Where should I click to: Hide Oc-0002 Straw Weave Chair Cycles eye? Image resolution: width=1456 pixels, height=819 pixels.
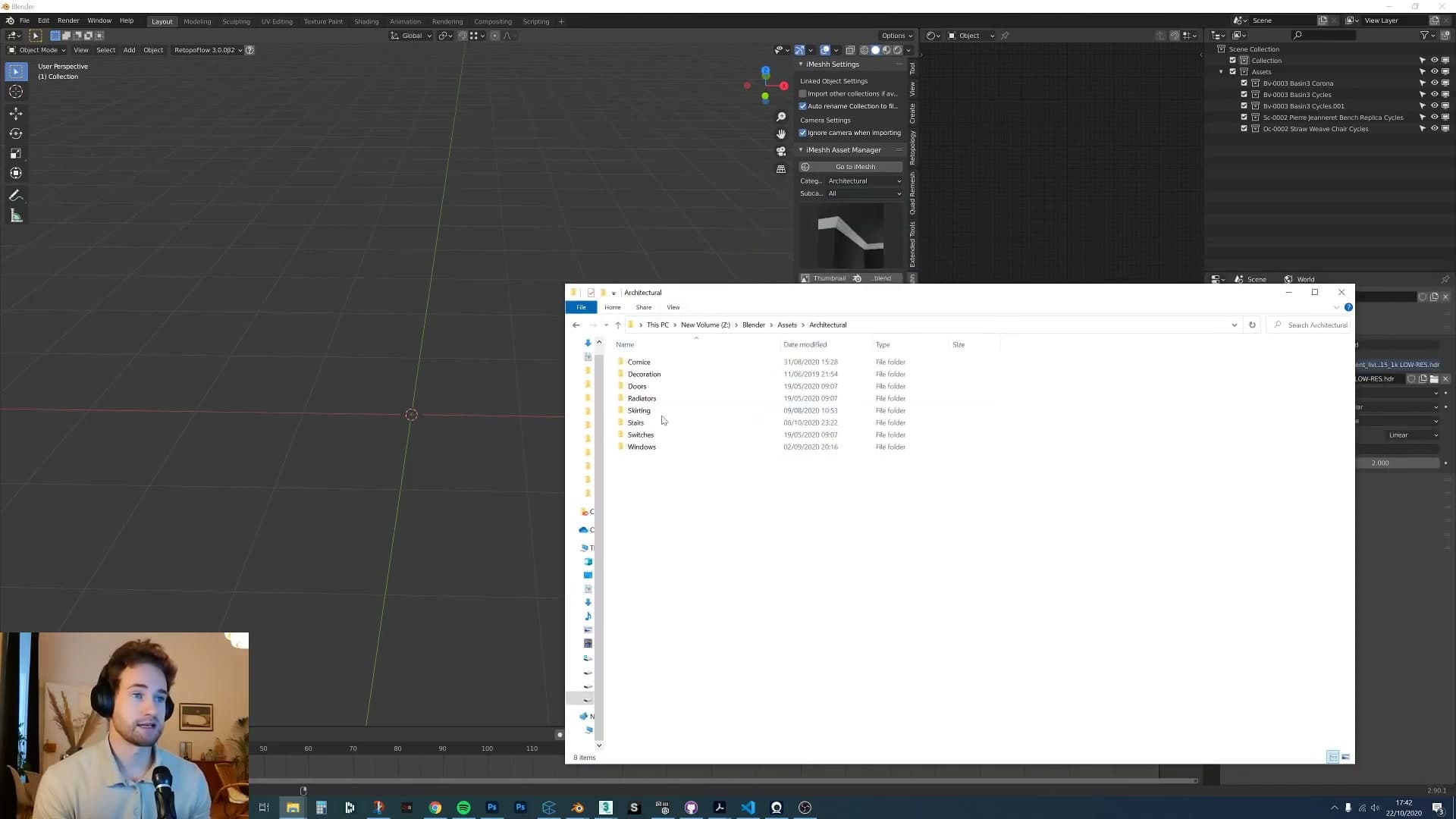pos(1434,129)
